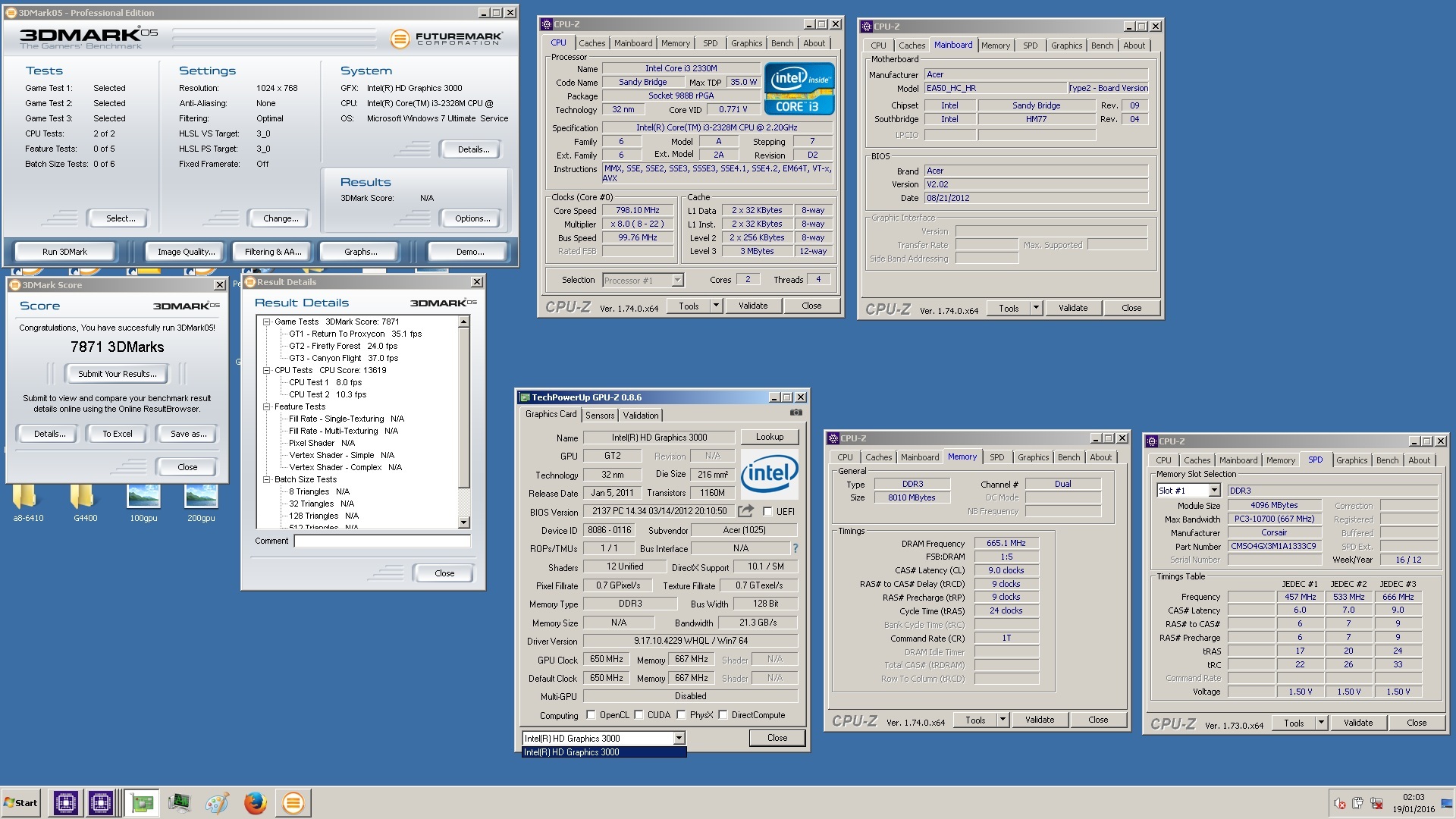
Task: Select the 200gpu desktop image file
Action: click(201, 502)
